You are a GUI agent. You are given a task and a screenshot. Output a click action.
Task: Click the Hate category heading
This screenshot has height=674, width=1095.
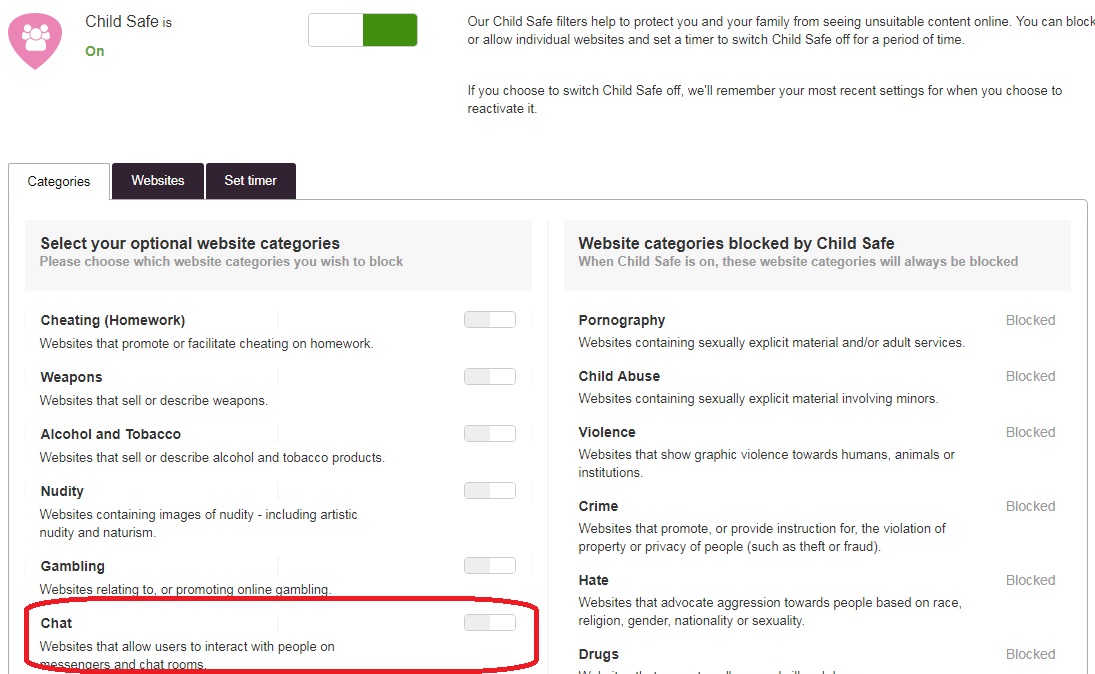tap(592, 580)
